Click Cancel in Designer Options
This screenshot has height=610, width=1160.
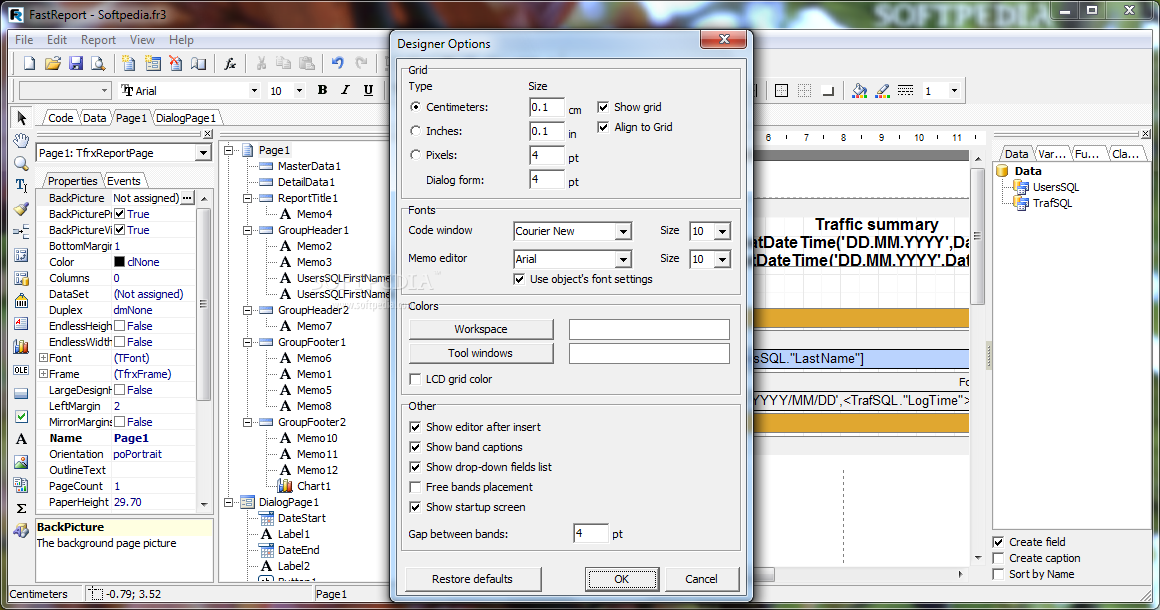(x=701, y=579)
